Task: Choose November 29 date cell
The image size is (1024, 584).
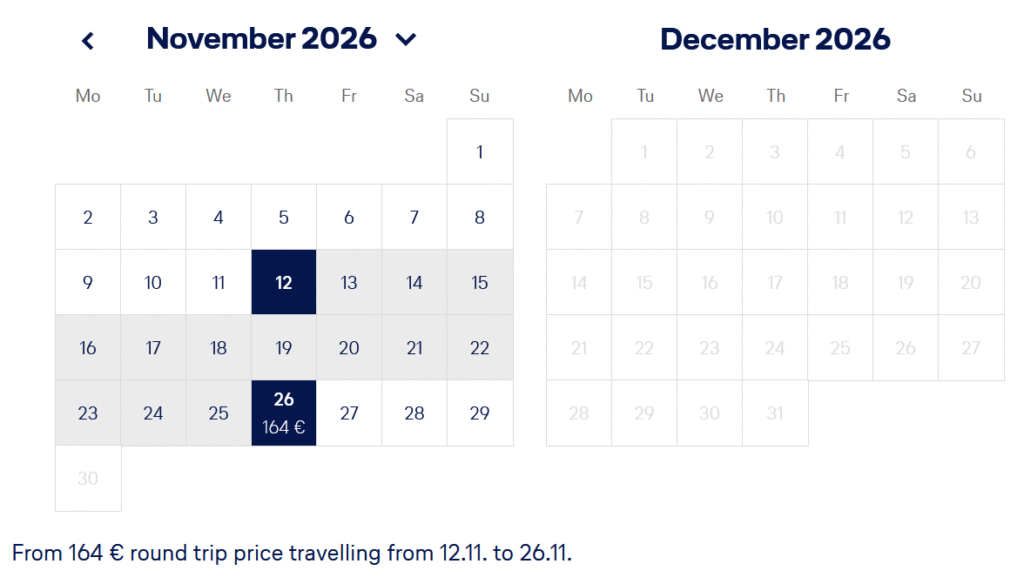Action: click(480, 412)
